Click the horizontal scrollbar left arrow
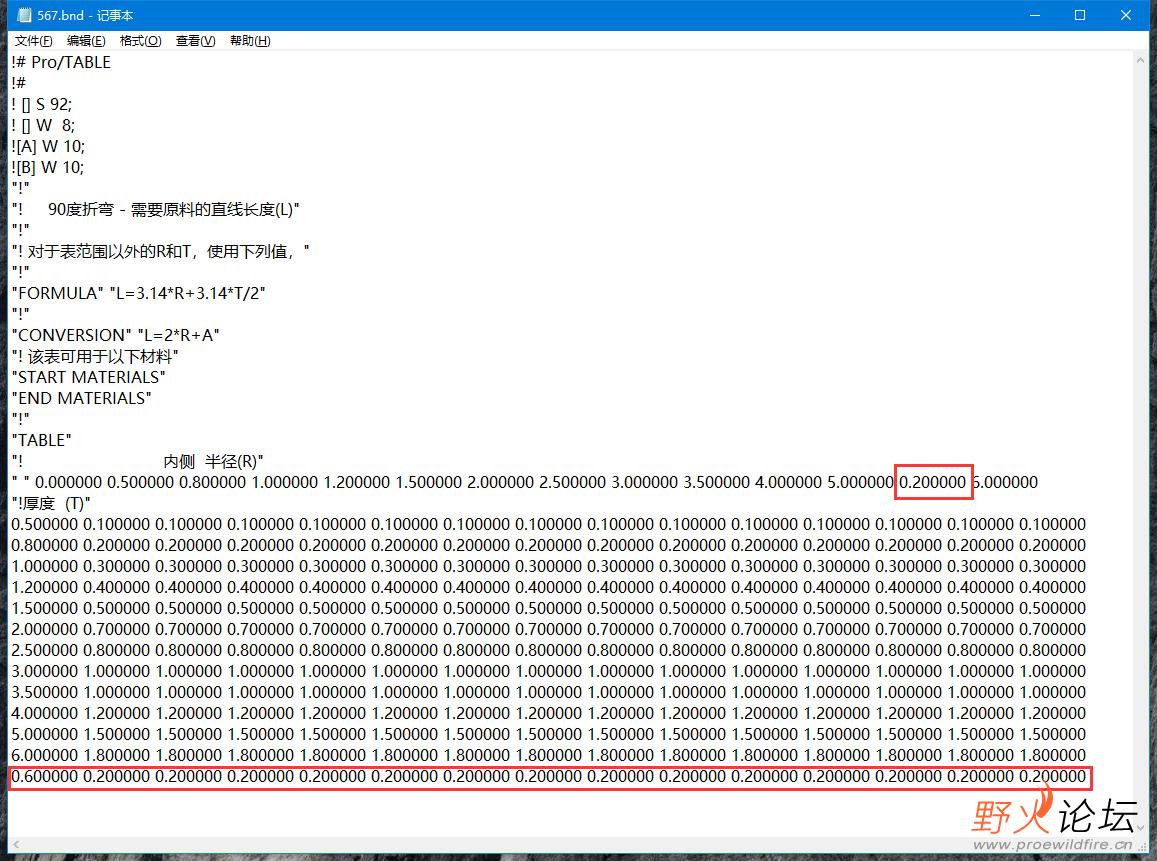Image resolution: width=1157 pixels, height=861 pixels. [15, 844]
